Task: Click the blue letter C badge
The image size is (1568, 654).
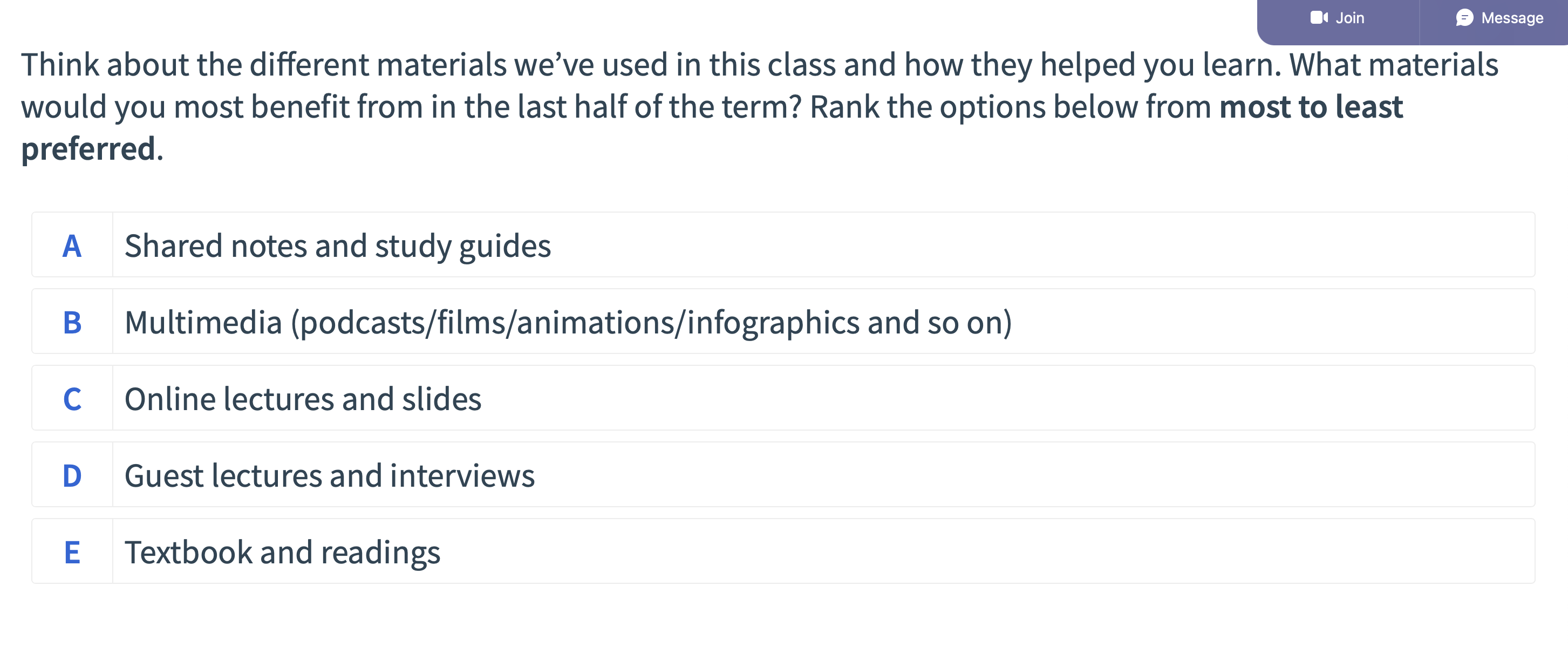Action: coord(72,398)
